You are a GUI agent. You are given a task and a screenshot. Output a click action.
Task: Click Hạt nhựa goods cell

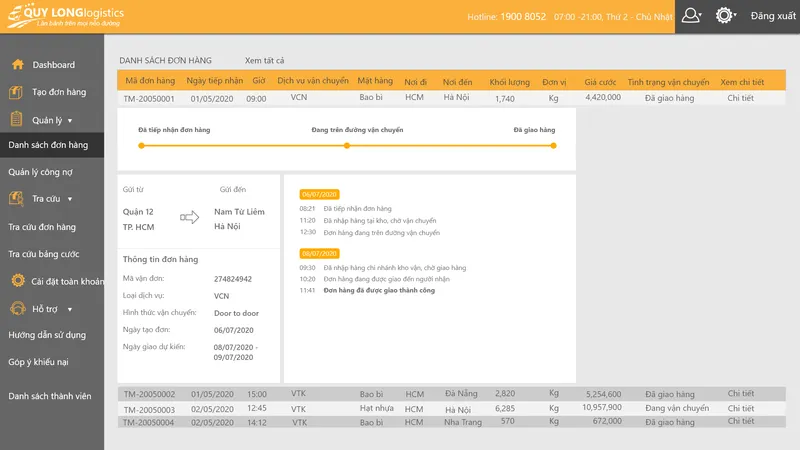377,408
